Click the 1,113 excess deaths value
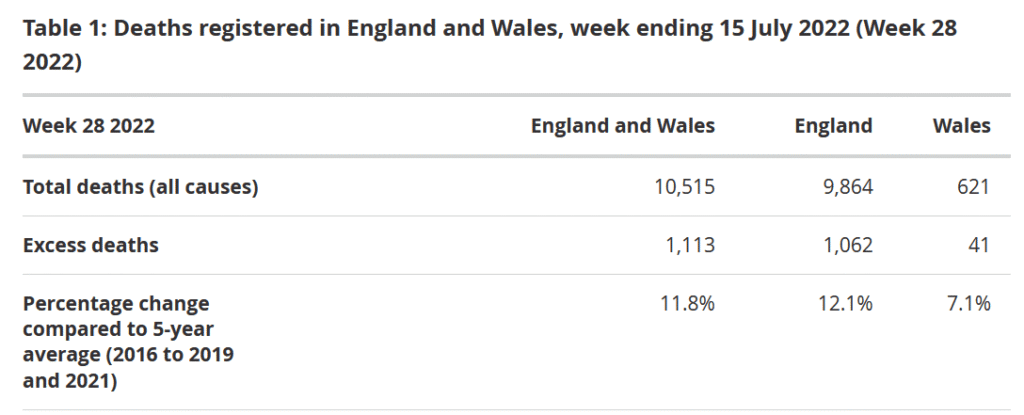 [690, 245]
